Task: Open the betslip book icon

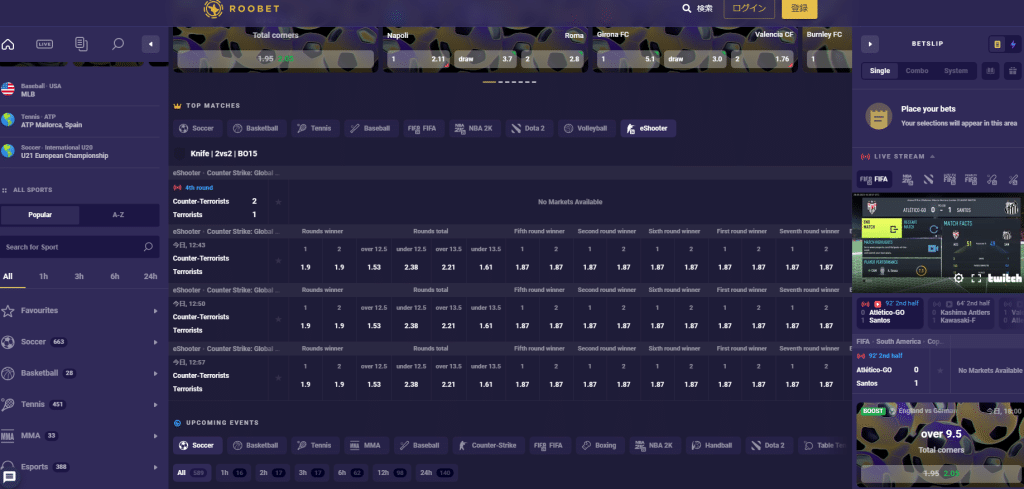Action: tap(990, 71)
